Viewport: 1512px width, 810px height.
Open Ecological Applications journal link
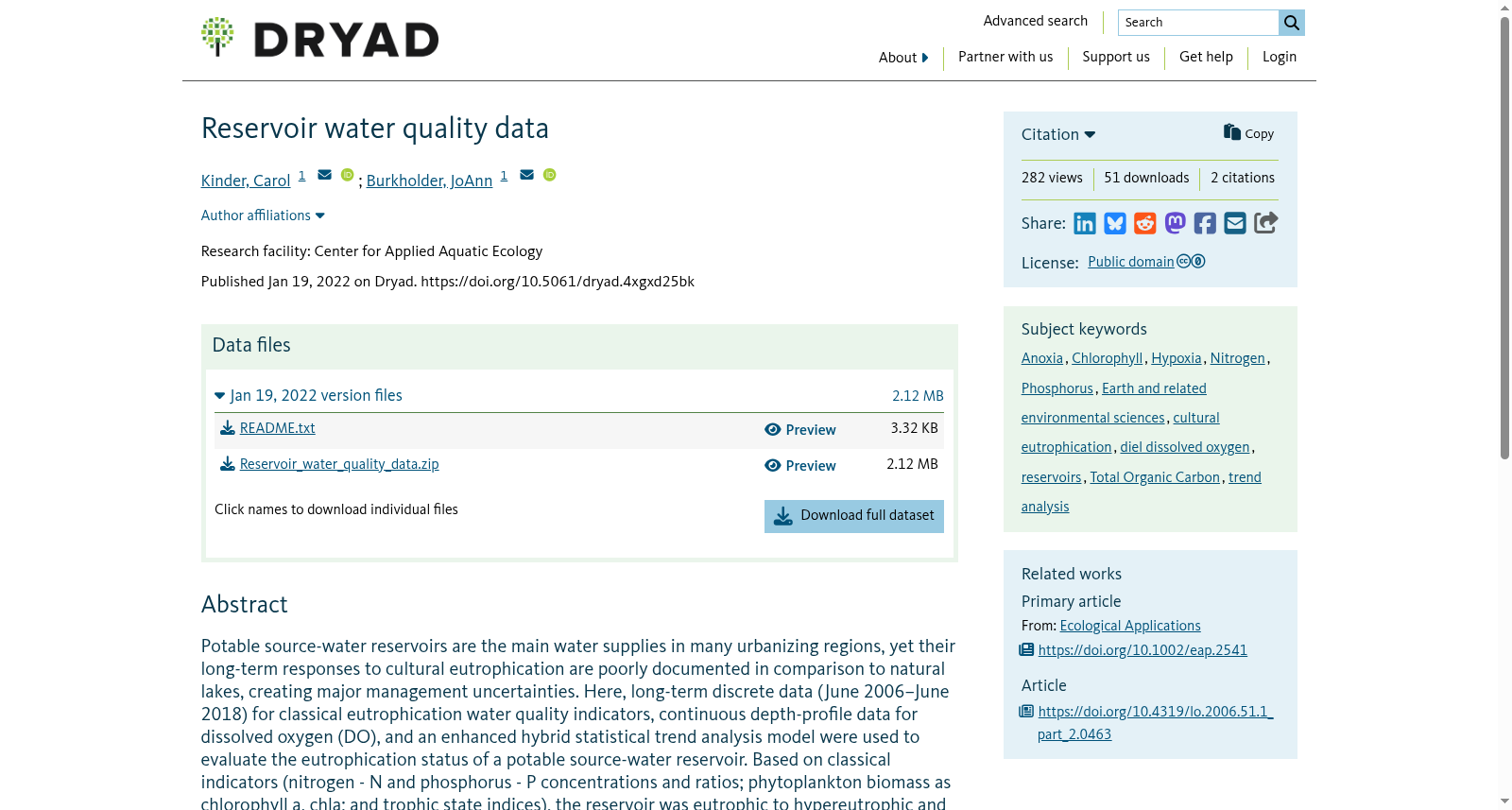1130,626
